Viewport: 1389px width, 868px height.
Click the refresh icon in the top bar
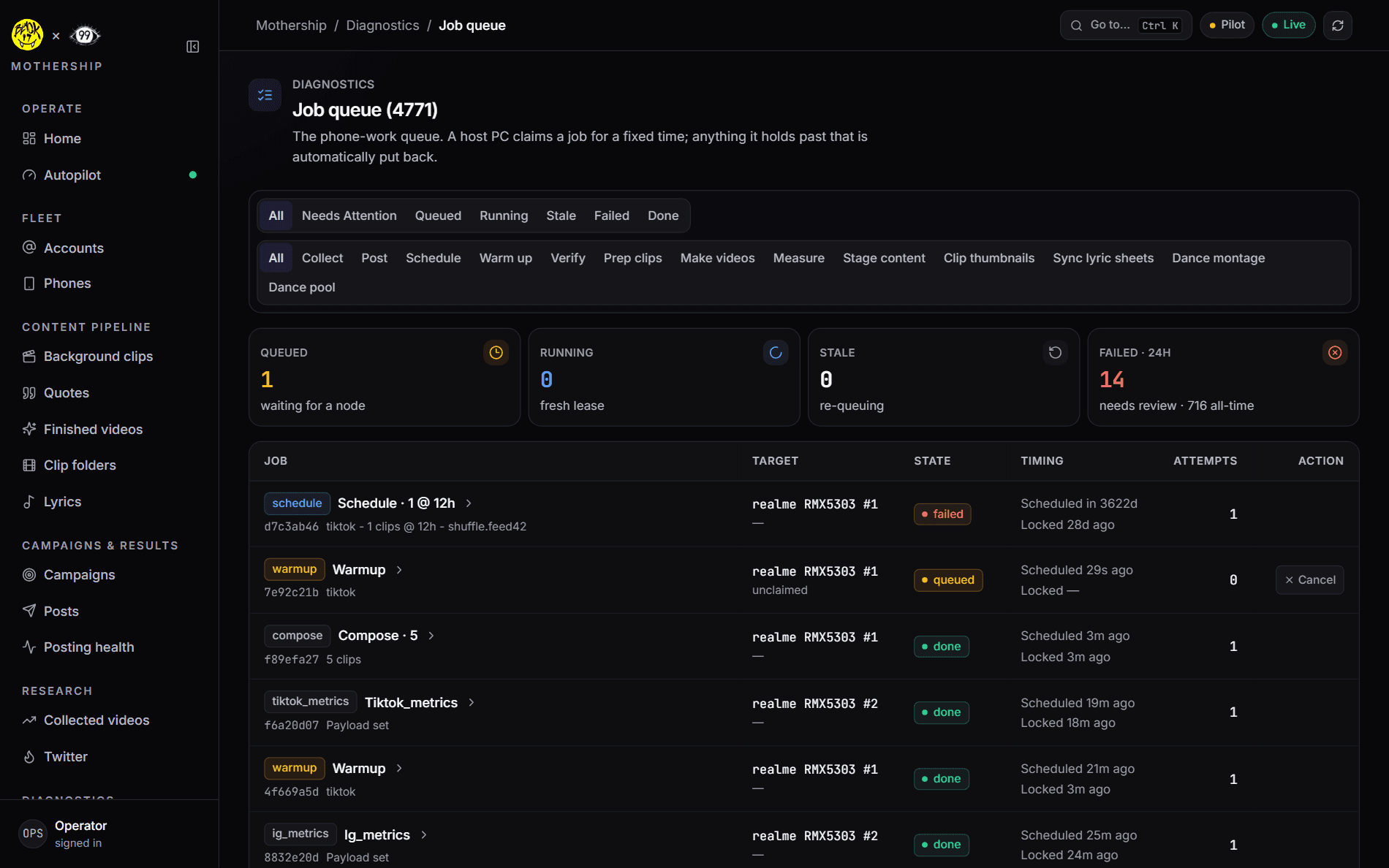click(x=1338, y=26)
